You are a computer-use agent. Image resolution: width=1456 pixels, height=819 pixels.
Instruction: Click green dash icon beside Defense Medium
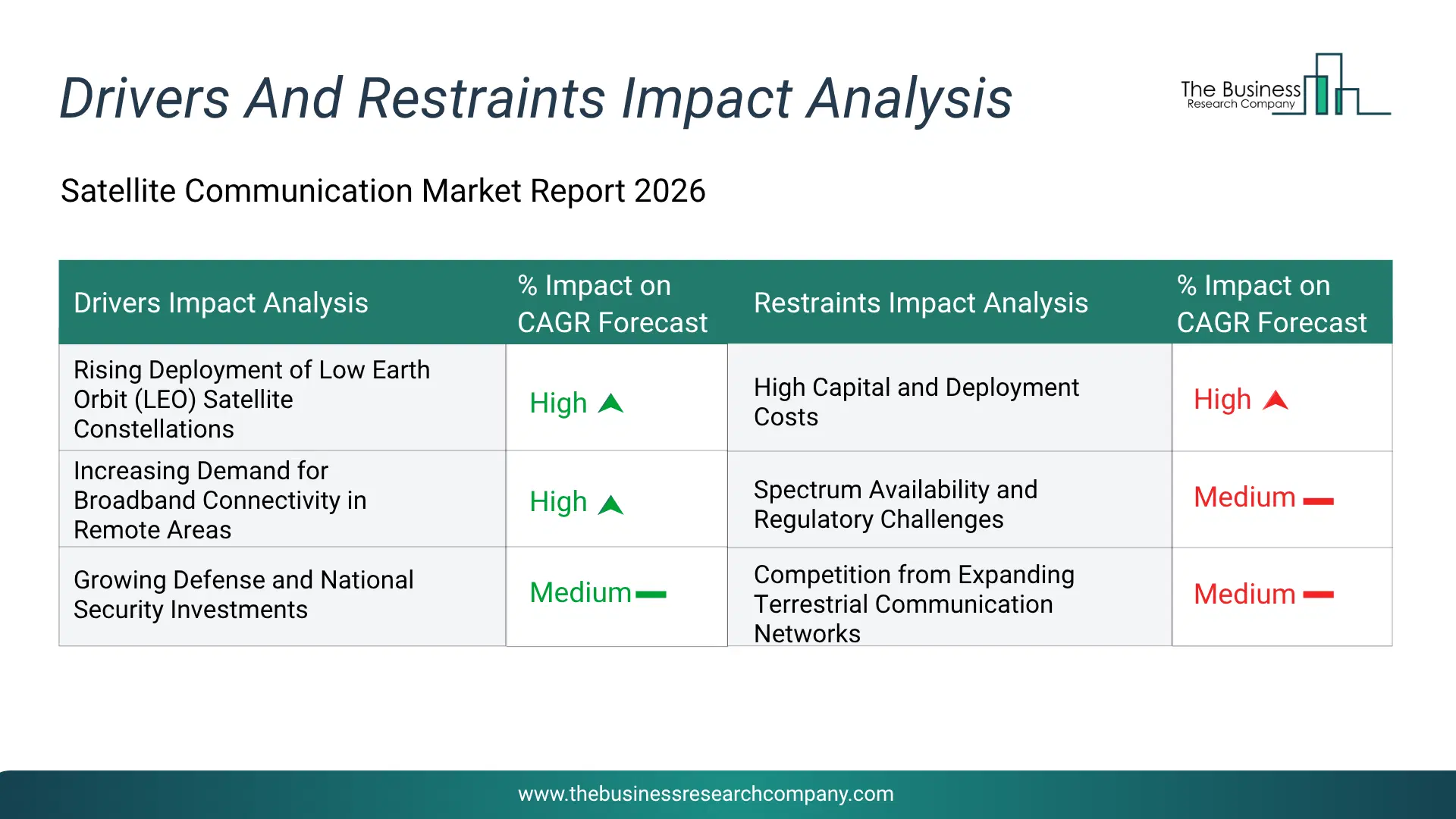click(x=651, y=595)
